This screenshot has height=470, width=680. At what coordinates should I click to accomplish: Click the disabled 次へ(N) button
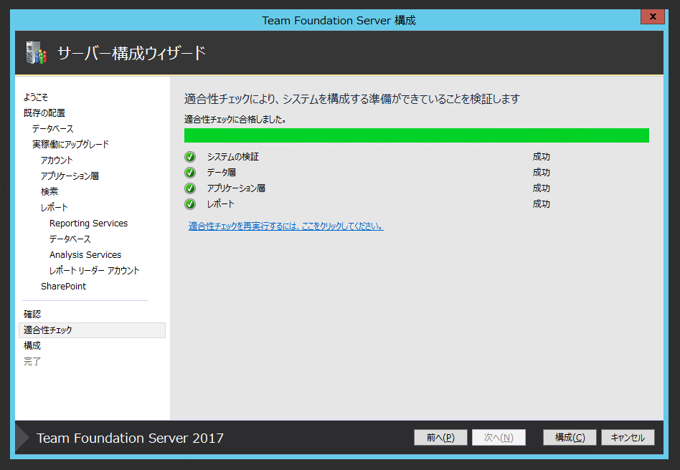click(499, 437)
